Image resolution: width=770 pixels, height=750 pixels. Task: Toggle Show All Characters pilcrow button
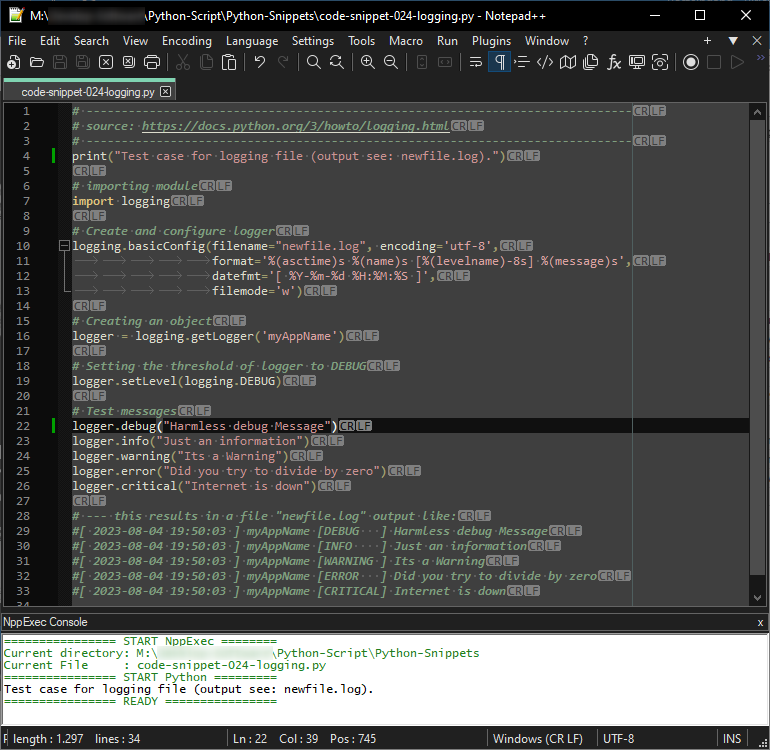(499, 62)
